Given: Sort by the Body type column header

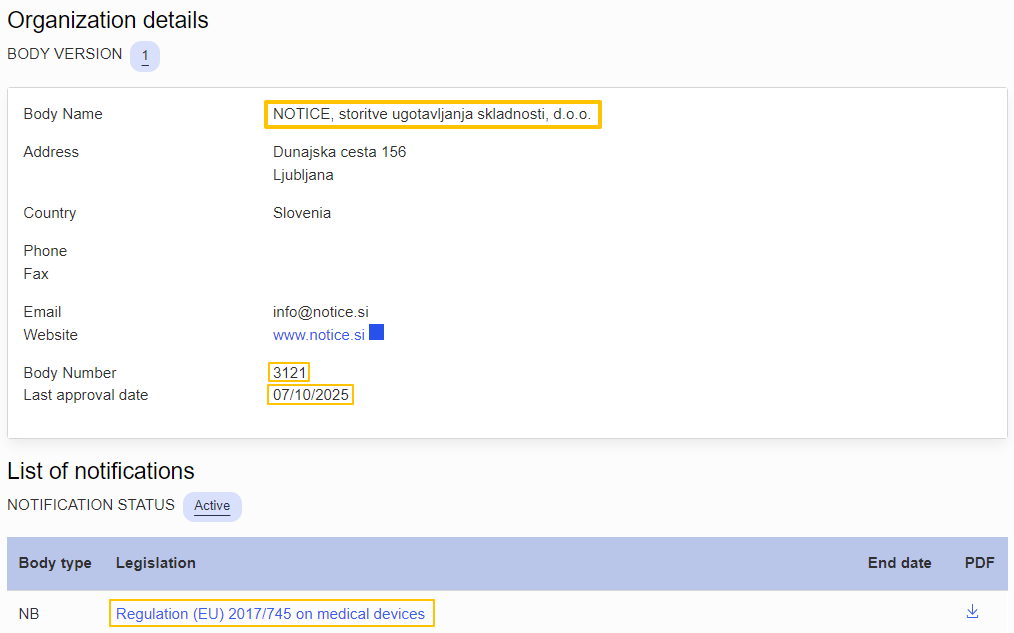Looking at the screenshot, I should 55,563.
